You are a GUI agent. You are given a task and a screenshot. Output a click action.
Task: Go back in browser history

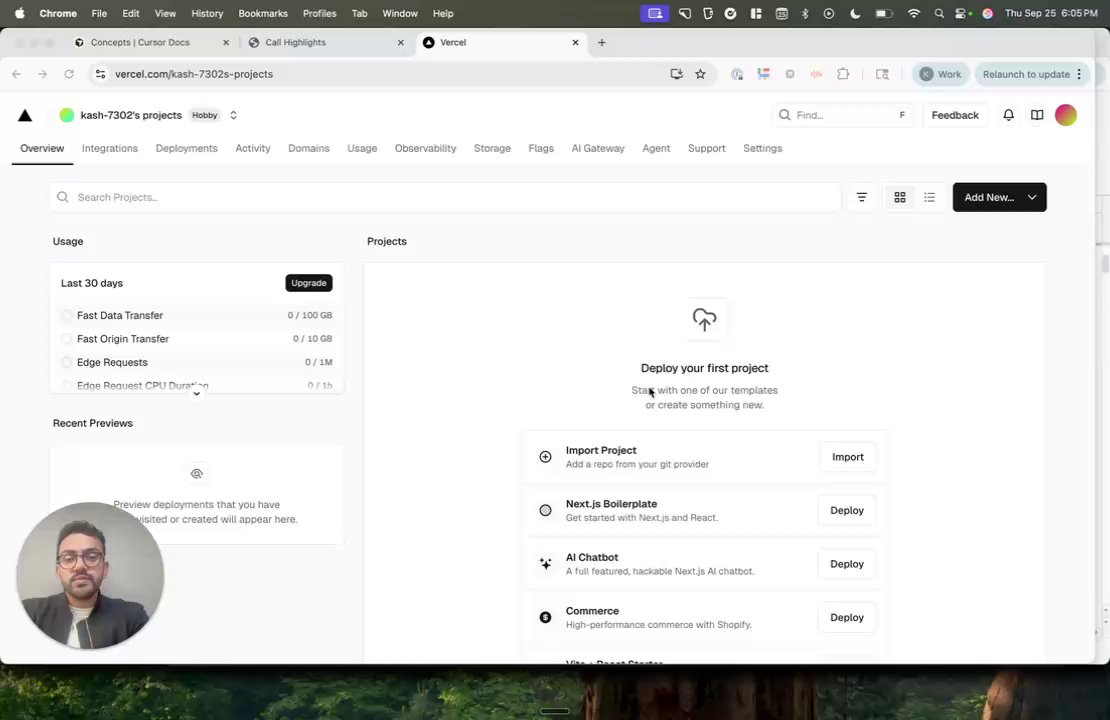tap(16, 74)
